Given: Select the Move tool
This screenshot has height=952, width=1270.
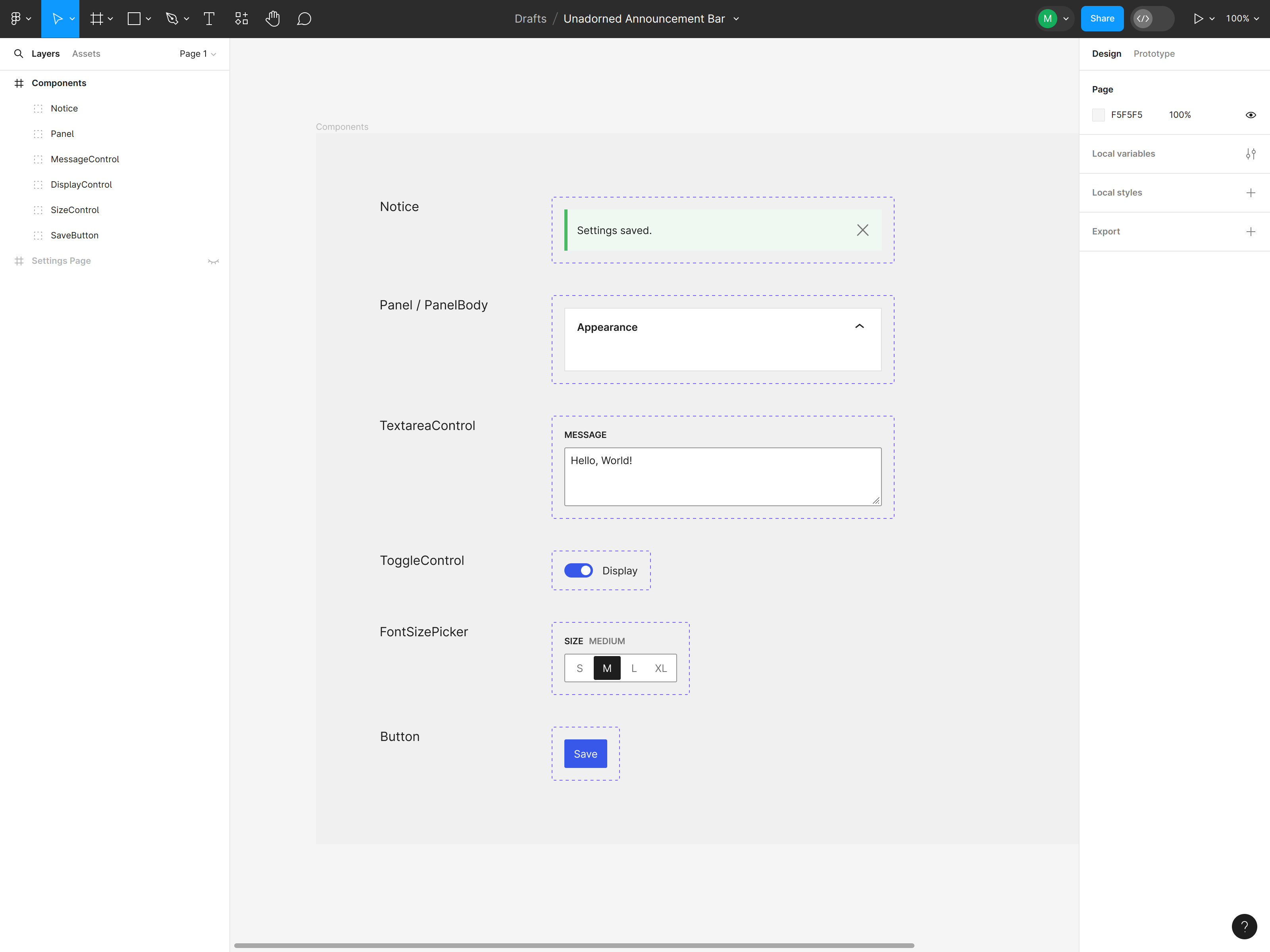Looking at the screenshot, I should click(x=57, y=19).
